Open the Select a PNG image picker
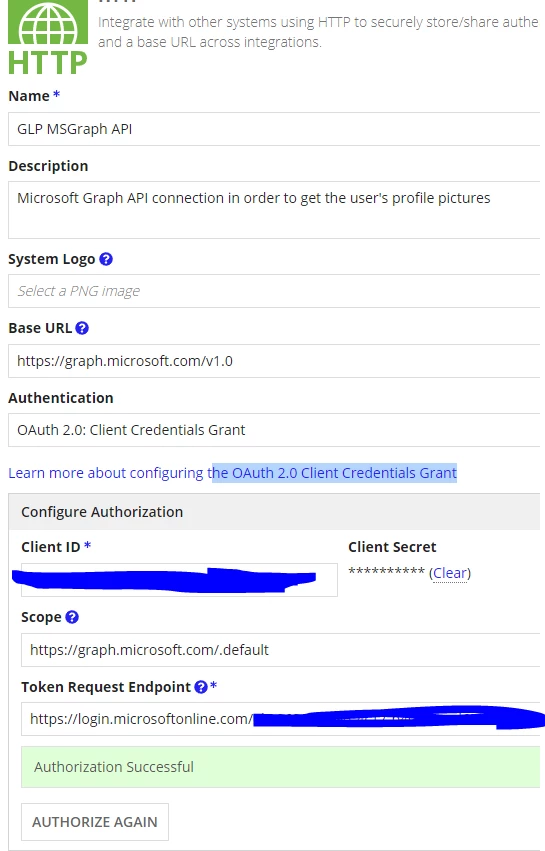Viewport: 545px width, 851px height. pos(274,291)
